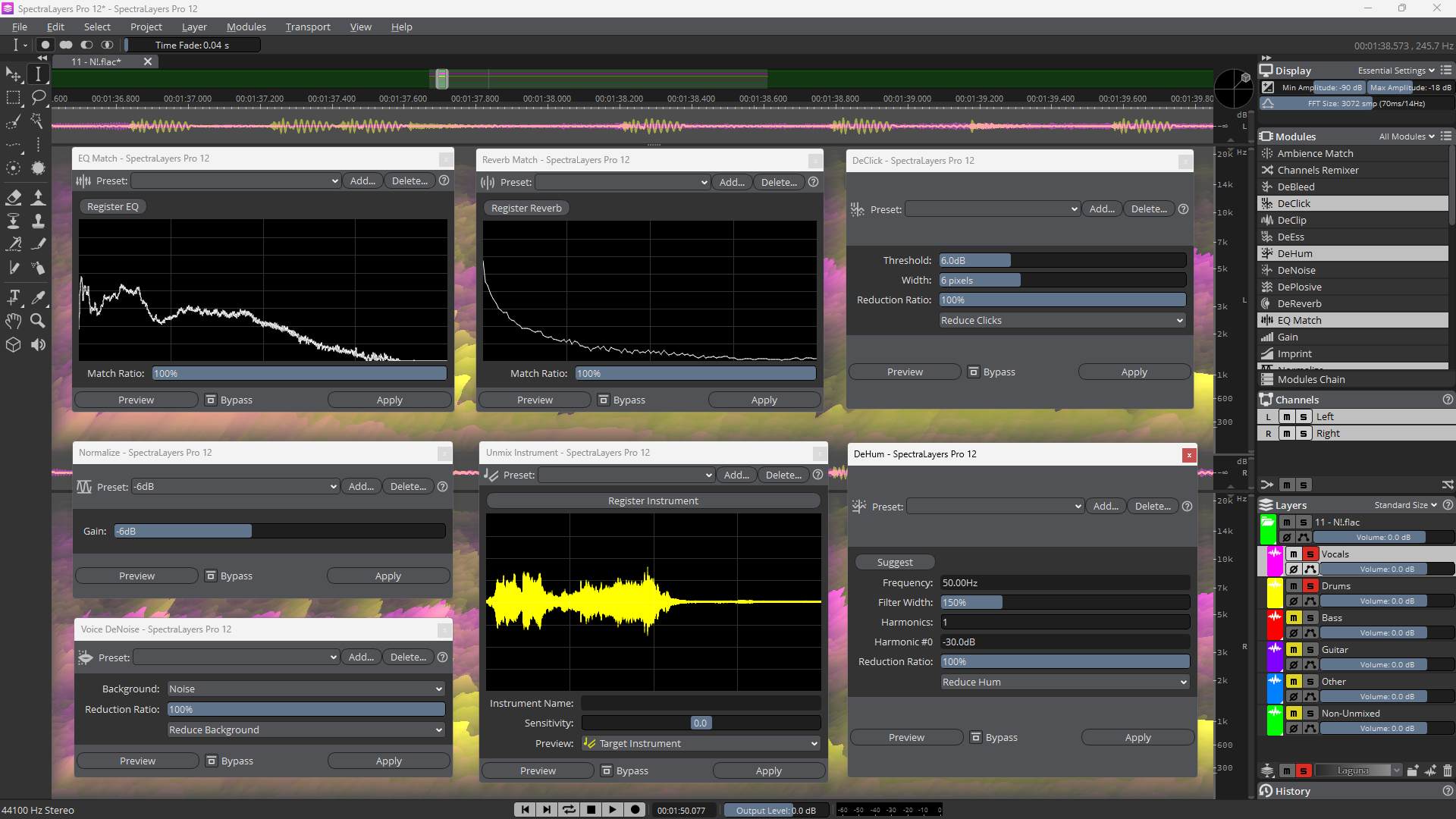Select the Rectangular selection tool
The width and height of the screenshot is (1456, 819).
[14, 97]
